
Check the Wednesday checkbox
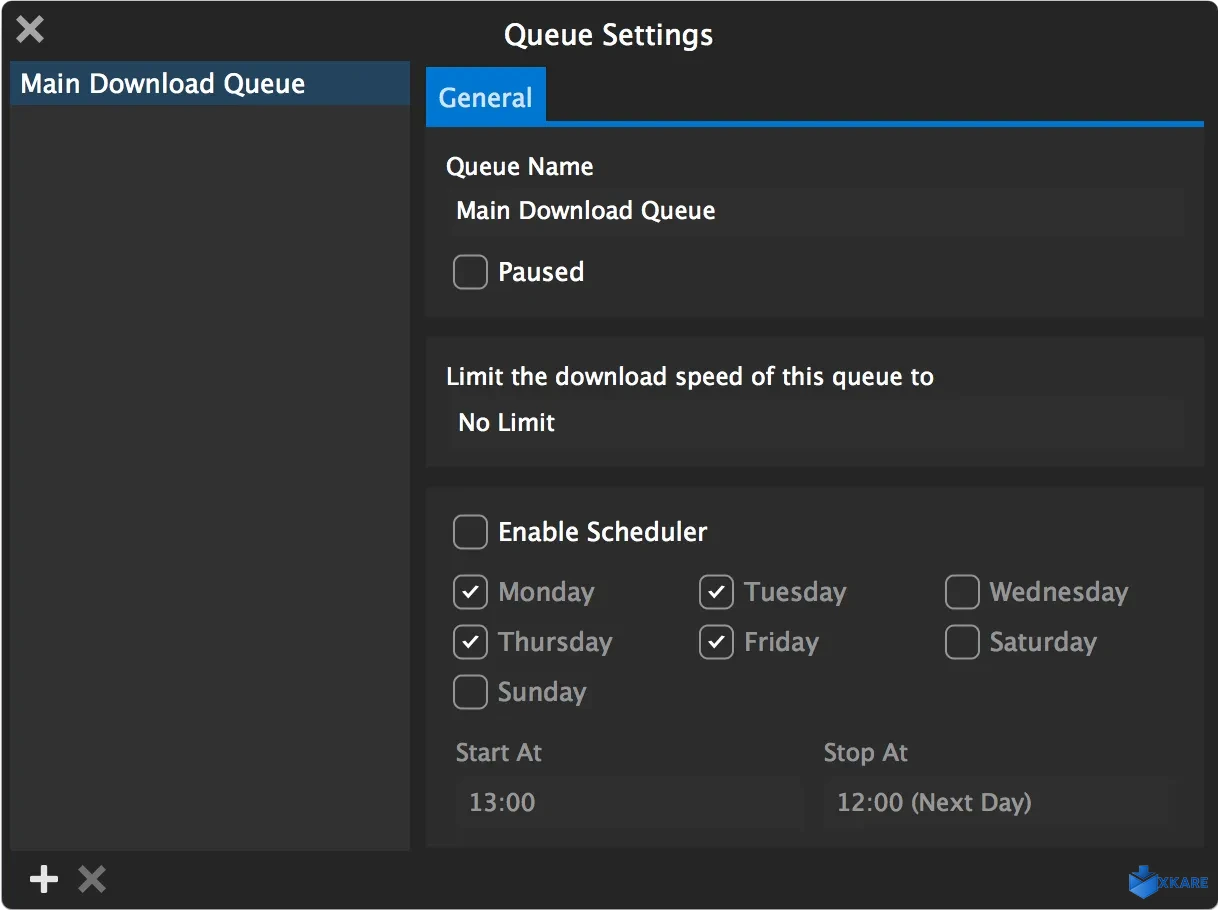962,592
